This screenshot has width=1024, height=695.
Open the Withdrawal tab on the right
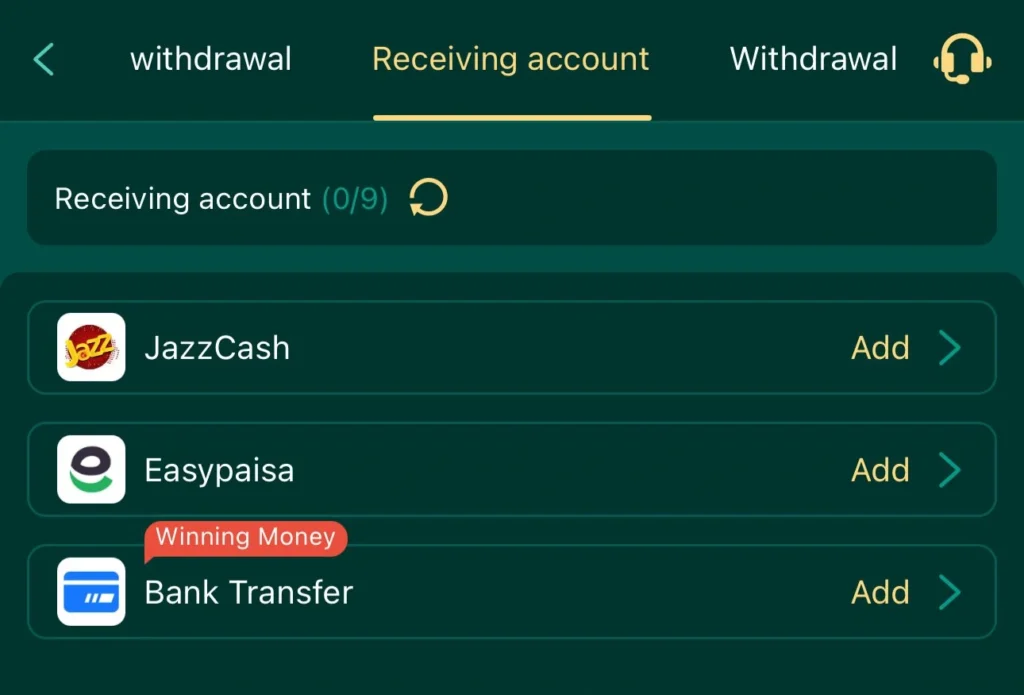(813, 59)
